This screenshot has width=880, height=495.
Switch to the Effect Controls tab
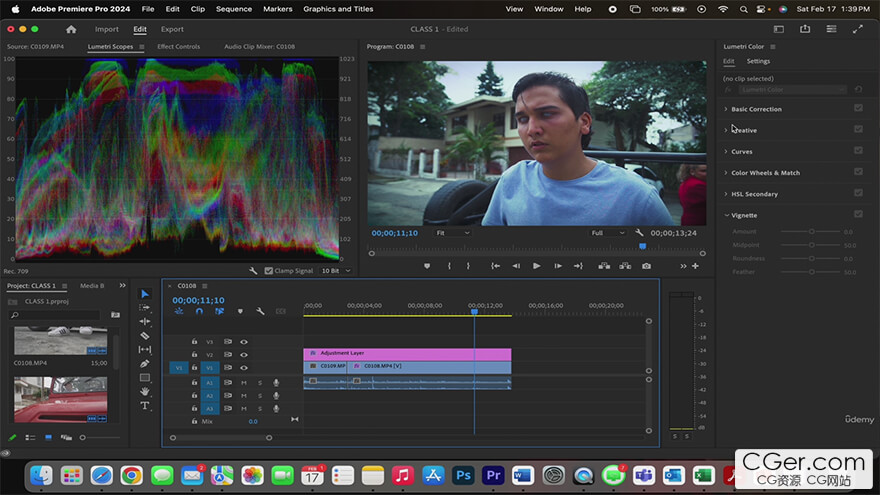(x=178, y=46)
